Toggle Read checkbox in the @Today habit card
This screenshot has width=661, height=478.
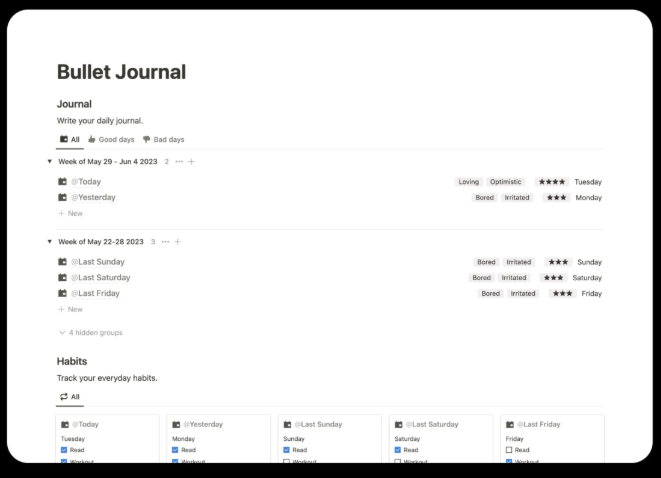coord(64,450)
